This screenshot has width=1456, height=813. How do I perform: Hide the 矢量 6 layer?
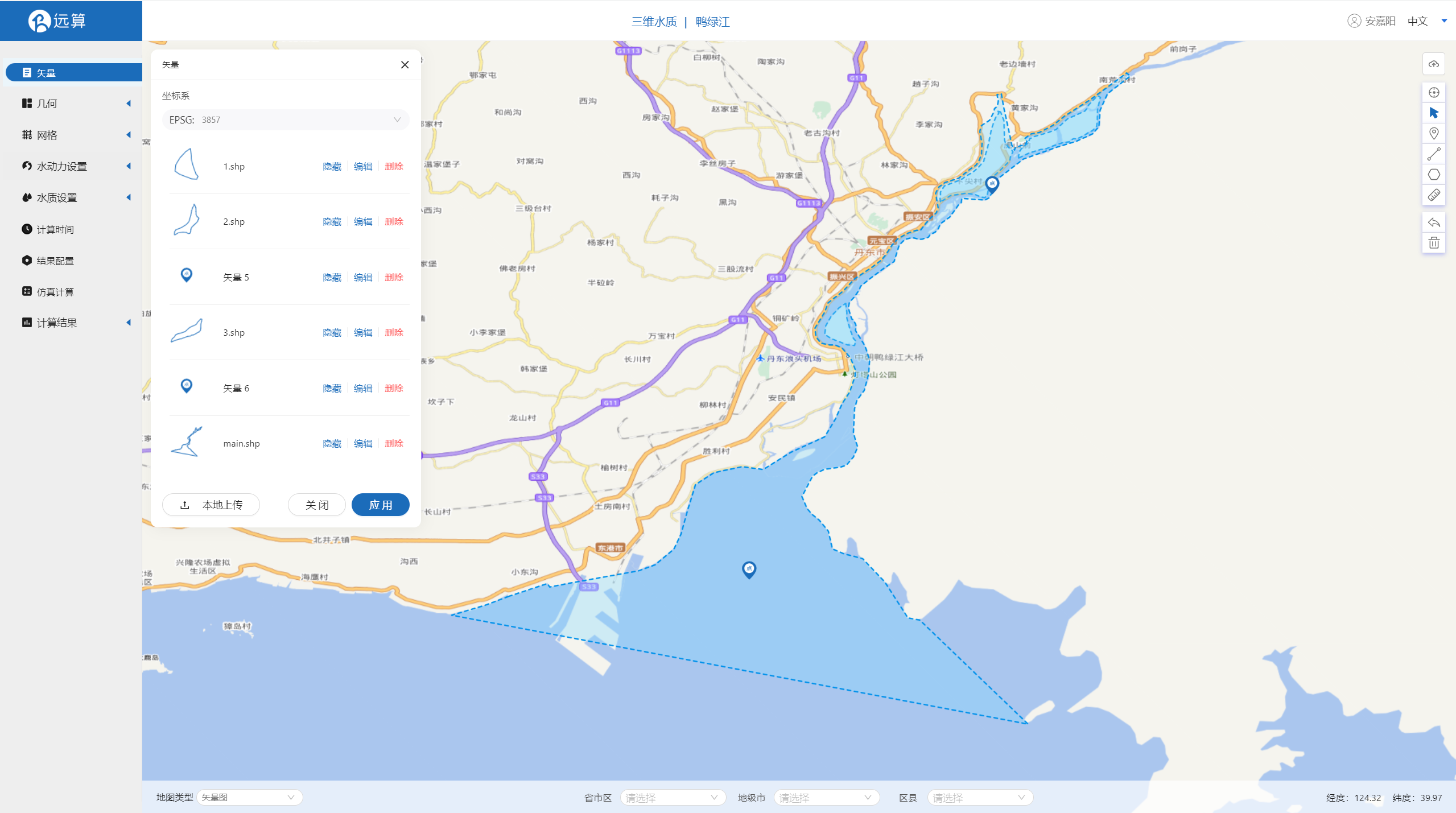(x=332, y=388)
